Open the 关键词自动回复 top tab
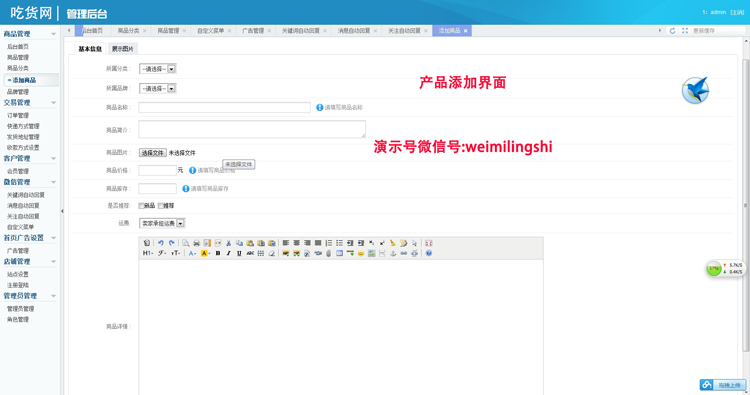This screenshot has width=750, height=395. pos(300,31)
